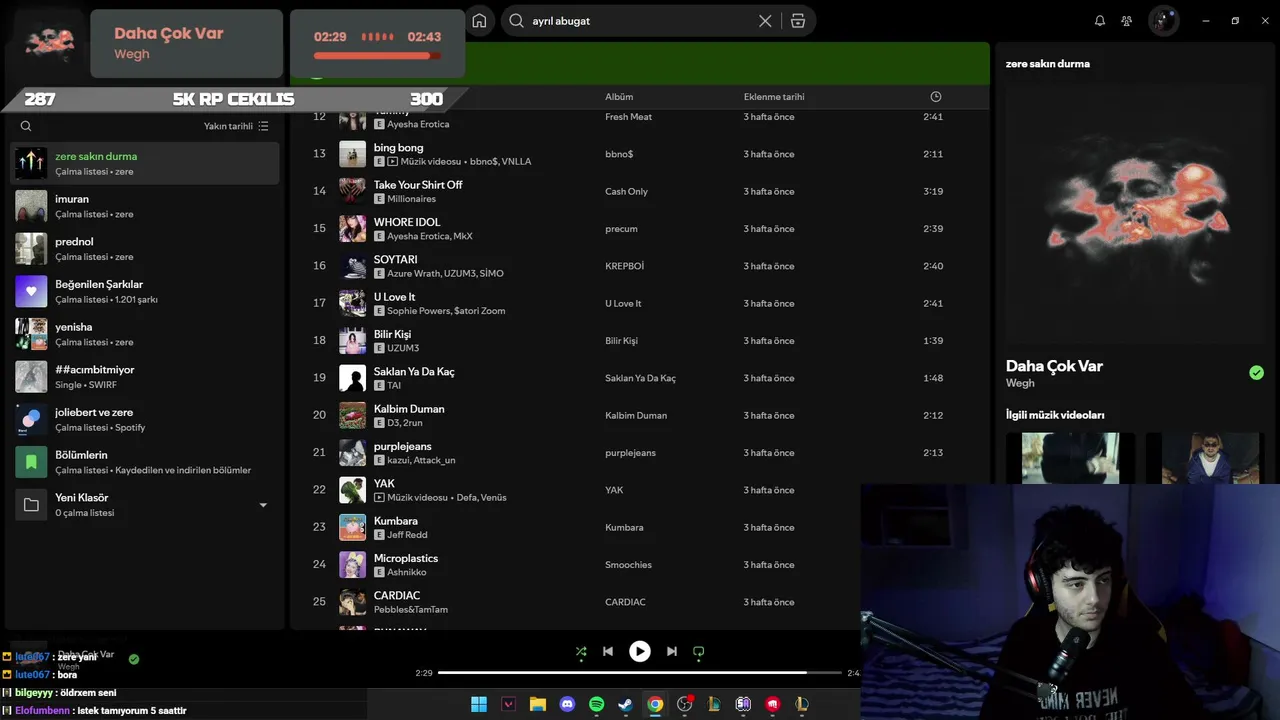The height and width of the screenshot is (720, 1280).
Task: Open the Friend Activity icon
Action: click(1127, 21)
